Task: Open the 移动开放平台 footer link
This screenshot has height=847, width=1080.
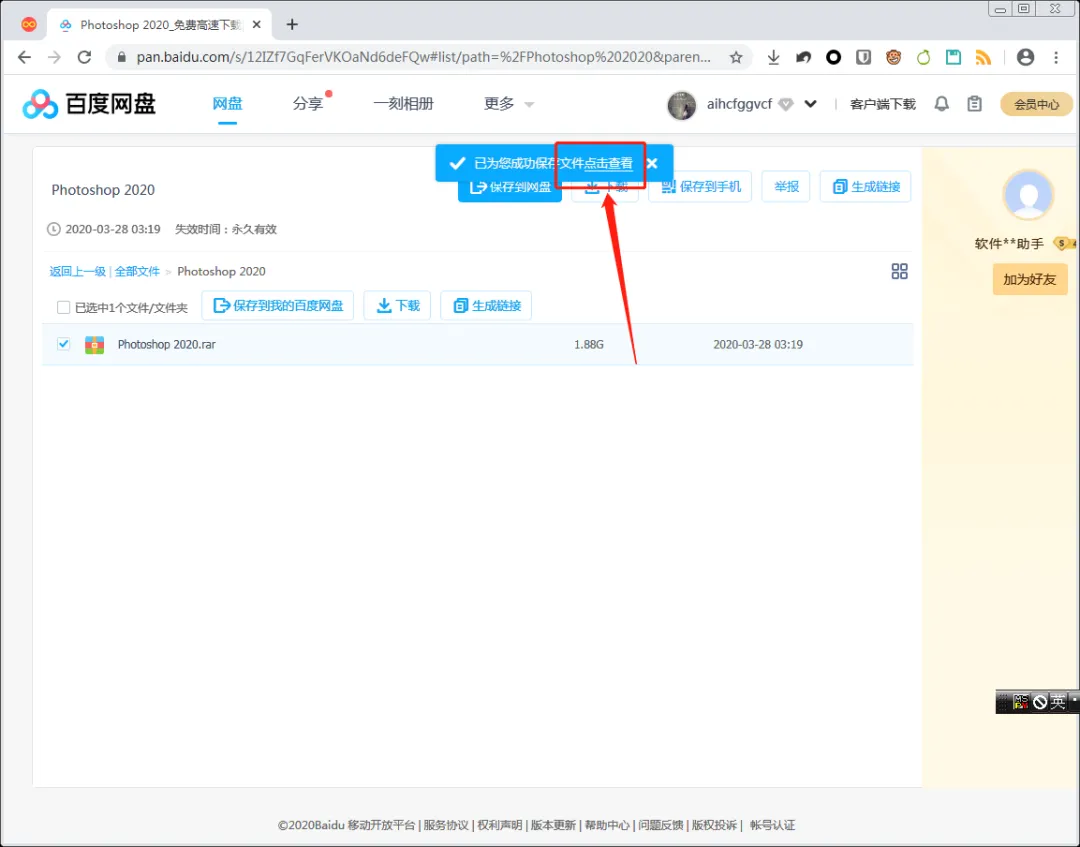Action: (x=381, y=825)
